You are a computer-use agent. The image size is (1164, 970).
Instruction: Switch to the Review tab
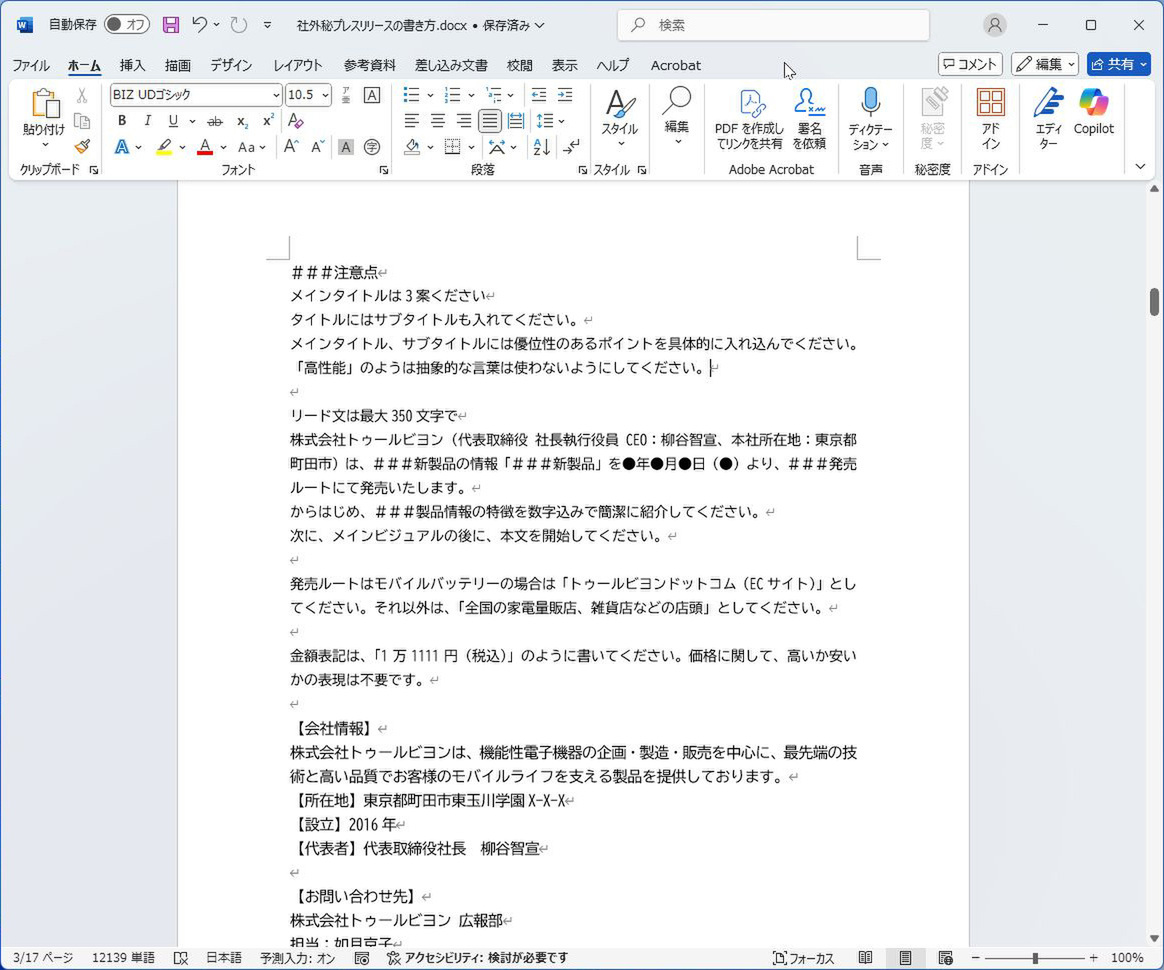point(519,65)
